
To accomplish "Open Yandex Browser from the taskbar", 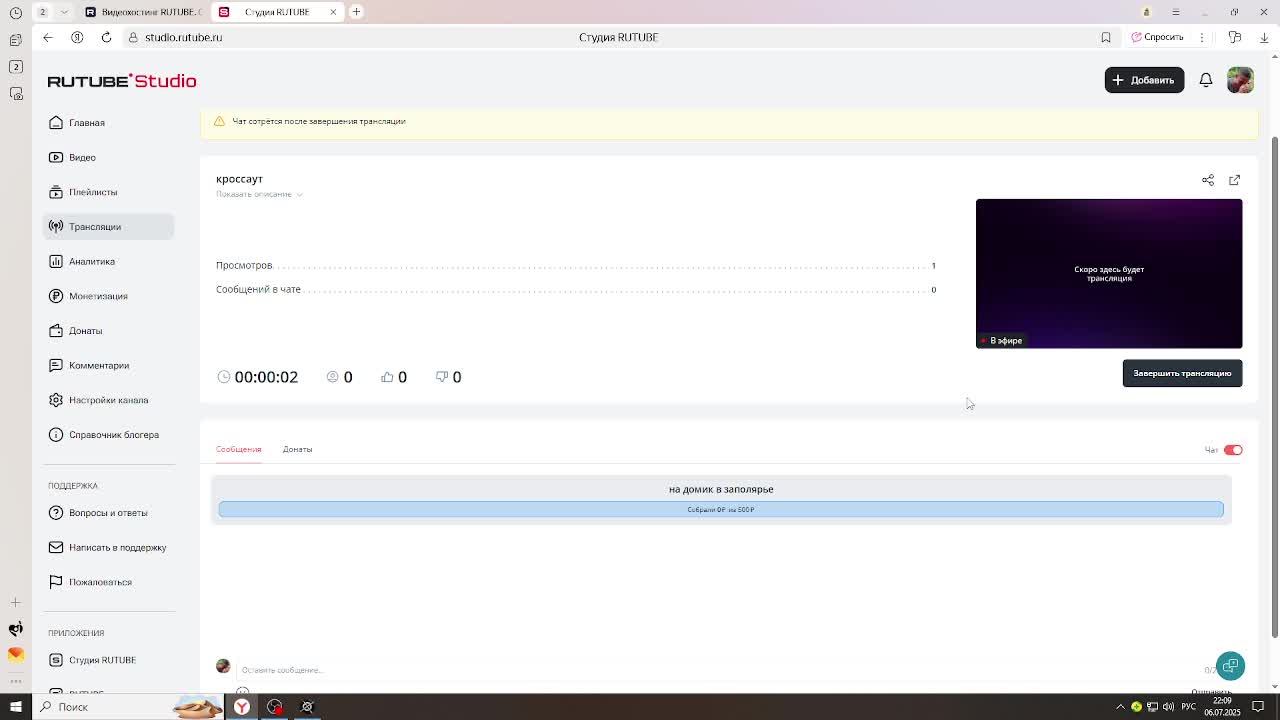I will [242, 707].
